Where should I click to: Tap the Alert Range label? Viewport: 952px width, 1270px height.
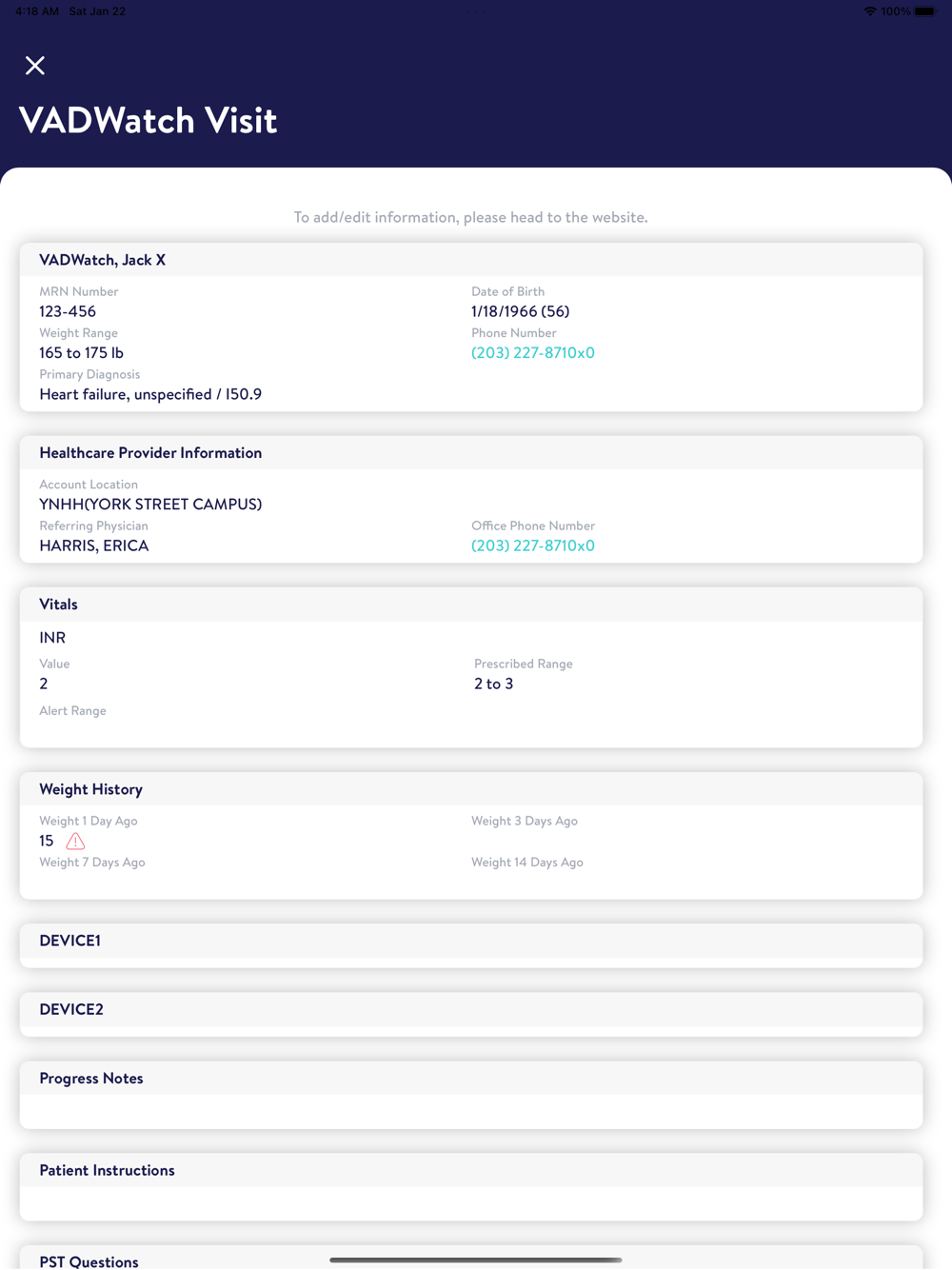72,711
